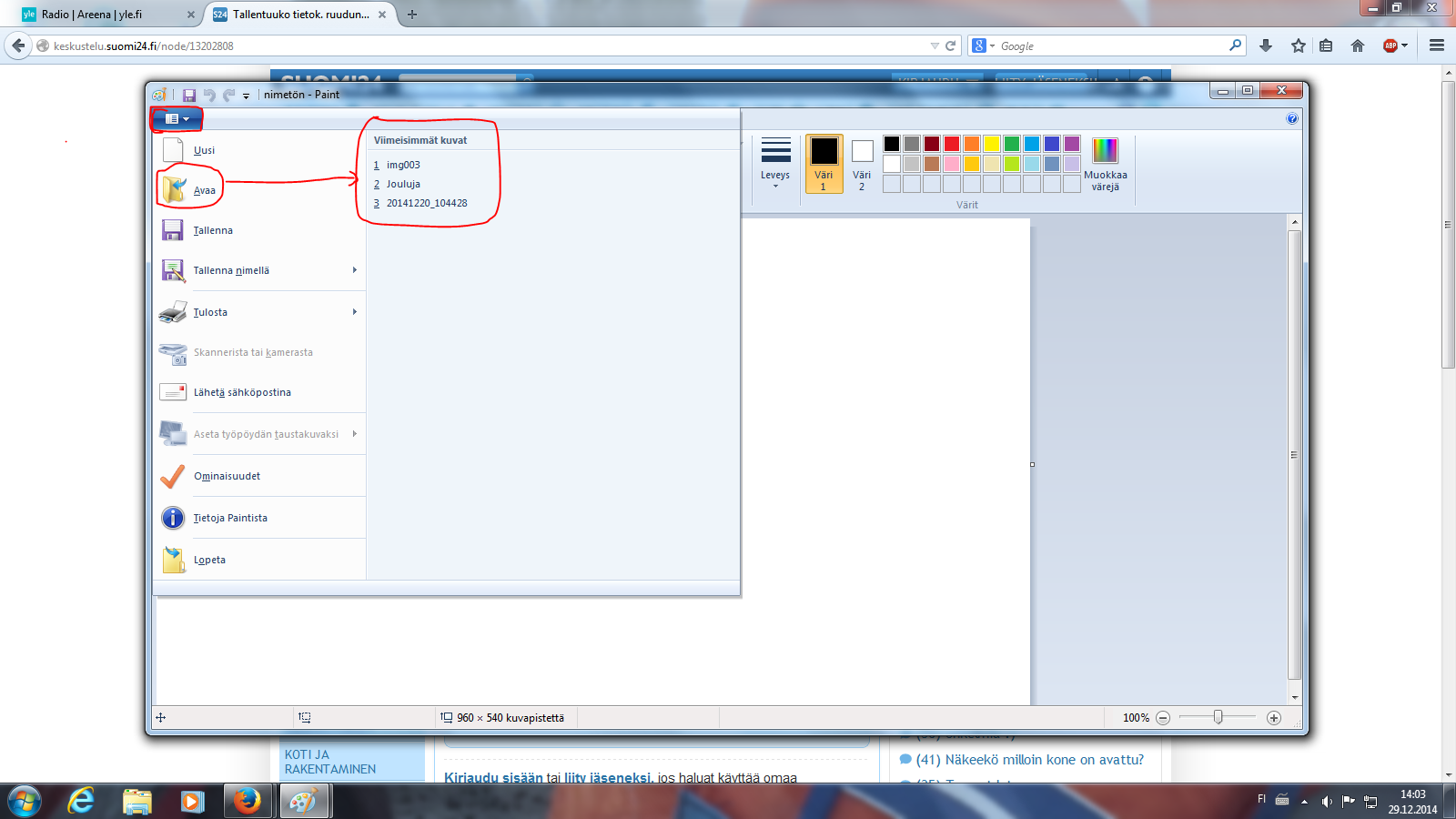The image size is (1456, 819).
Task: Open the Leveys line width dropdown
Action: pos(775,164)
